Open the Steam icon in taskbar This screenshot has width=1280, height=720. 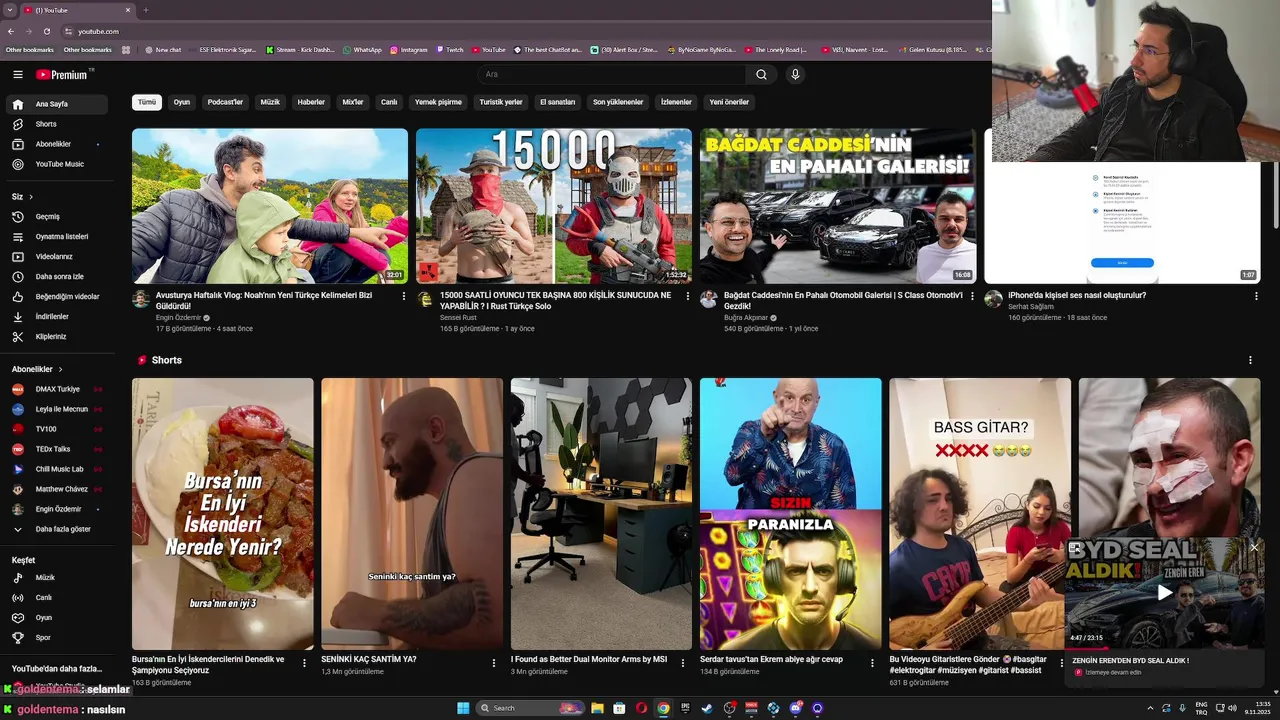pos(707,708)
